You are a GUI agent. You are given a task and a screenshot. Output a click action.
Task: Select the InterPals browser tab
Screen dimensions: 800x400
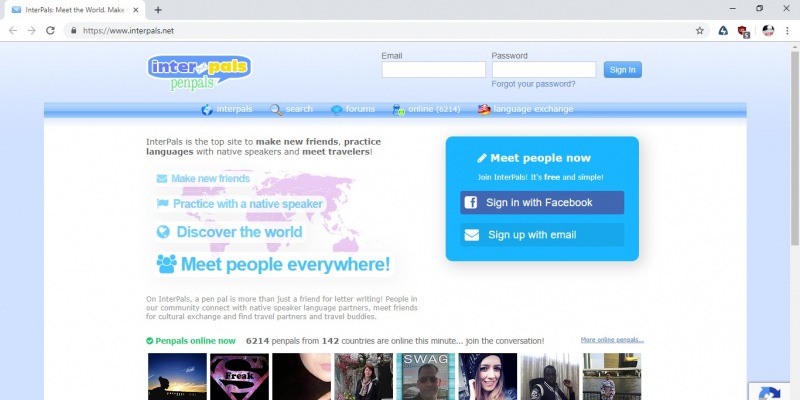point(75,10)
